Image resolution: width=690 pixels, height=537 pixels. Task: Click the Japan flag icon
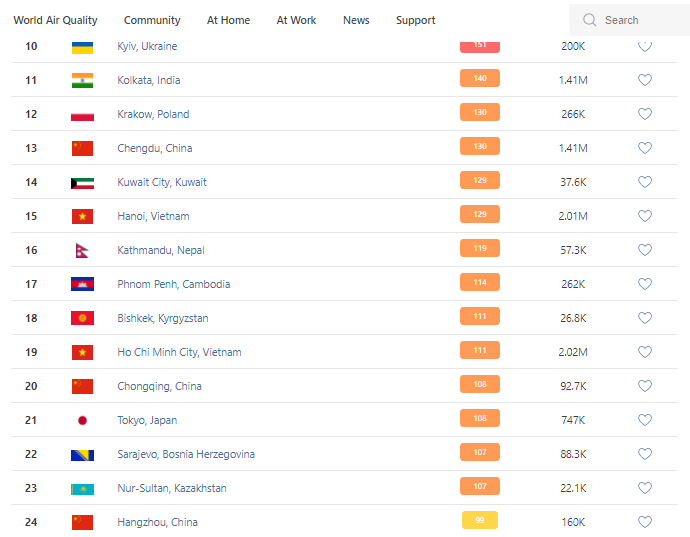pos(82,420)
